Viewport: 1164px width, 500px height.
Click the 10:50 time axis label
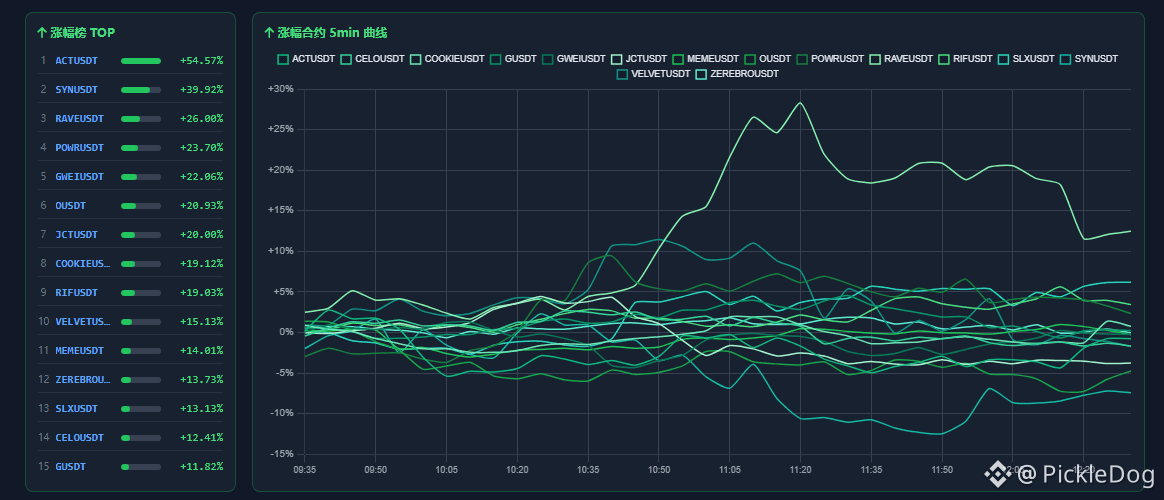[x=658, y=470]
